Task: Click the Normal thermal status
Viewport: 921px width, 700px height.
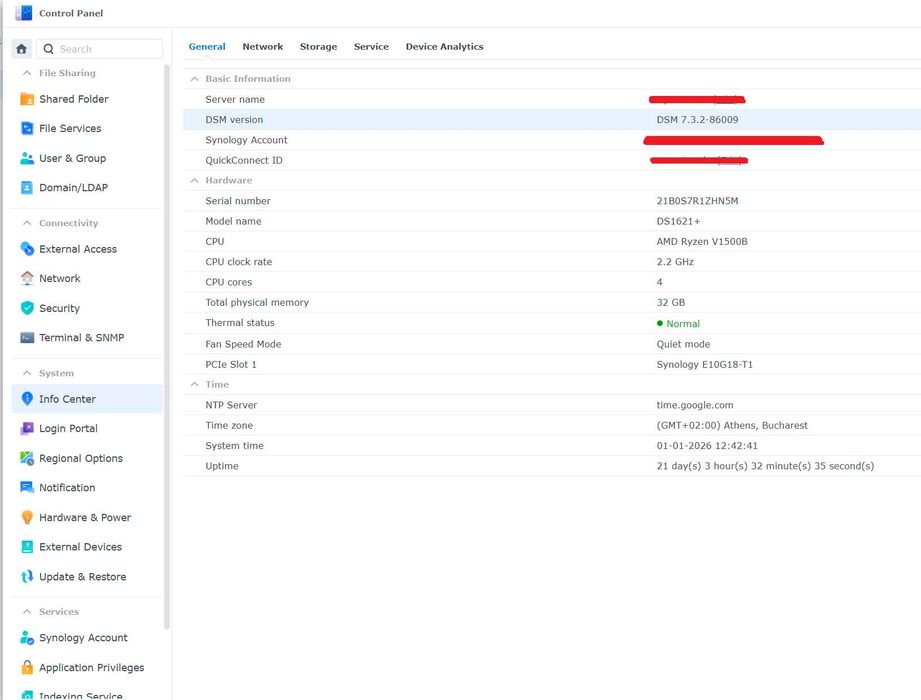Action: [x=678, y=324]
